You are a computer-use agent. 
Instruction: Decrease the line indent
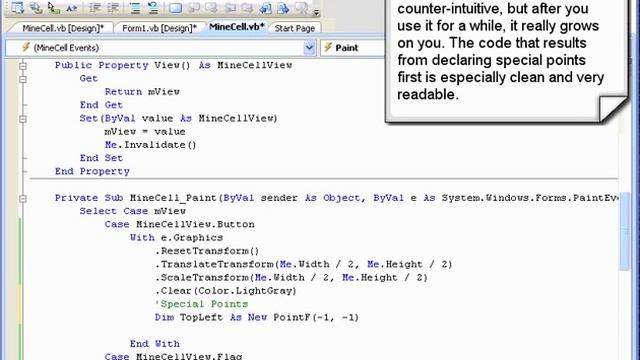95,7
